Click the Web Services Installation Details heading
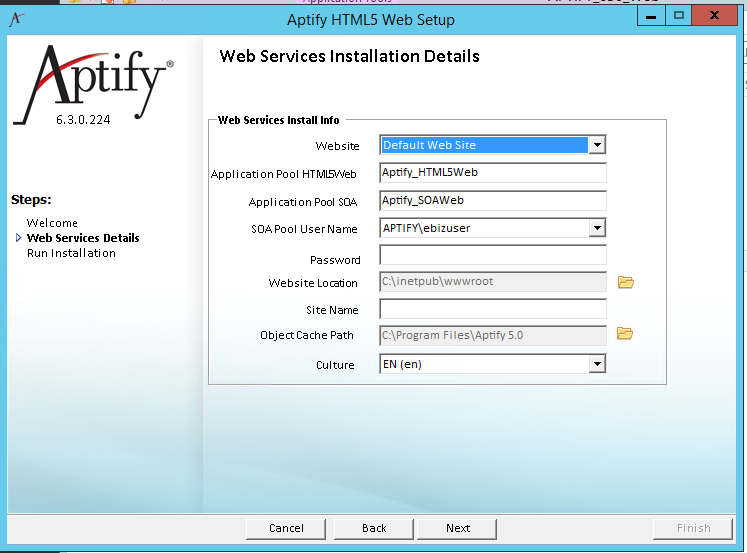The width and height of the screenshot is (747, 553). point(349,56)
